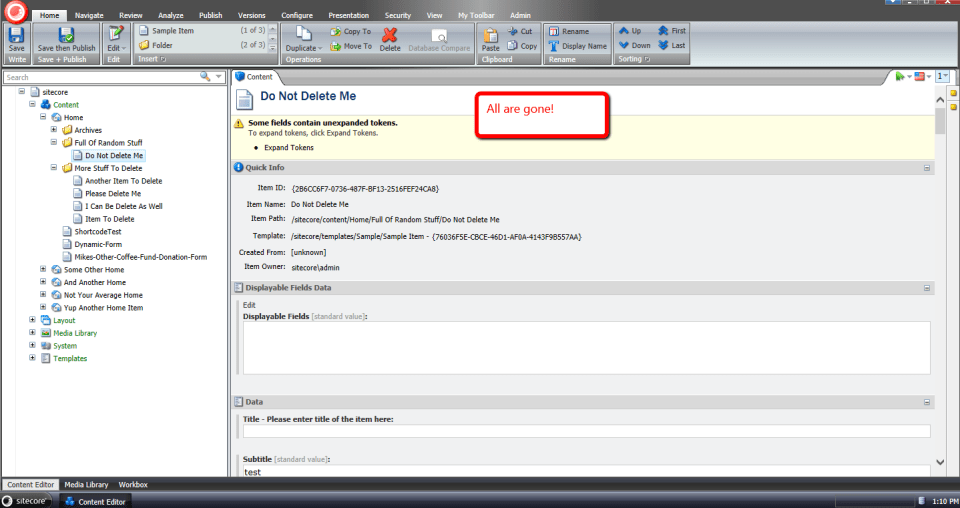Click the Paste clipboard icon
Screen dimensions: 960x508
pyautogui.click(x=490, y=38)
